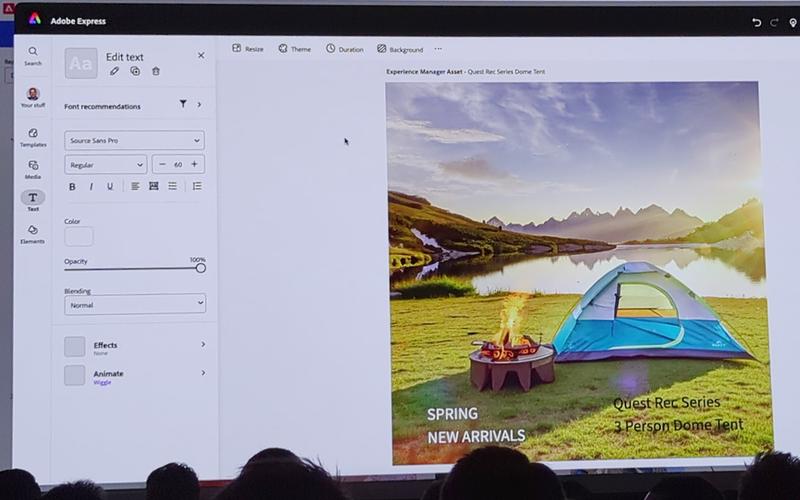
Task: Click the pencil edit icon under Edit text
Action: coord(114,71)
